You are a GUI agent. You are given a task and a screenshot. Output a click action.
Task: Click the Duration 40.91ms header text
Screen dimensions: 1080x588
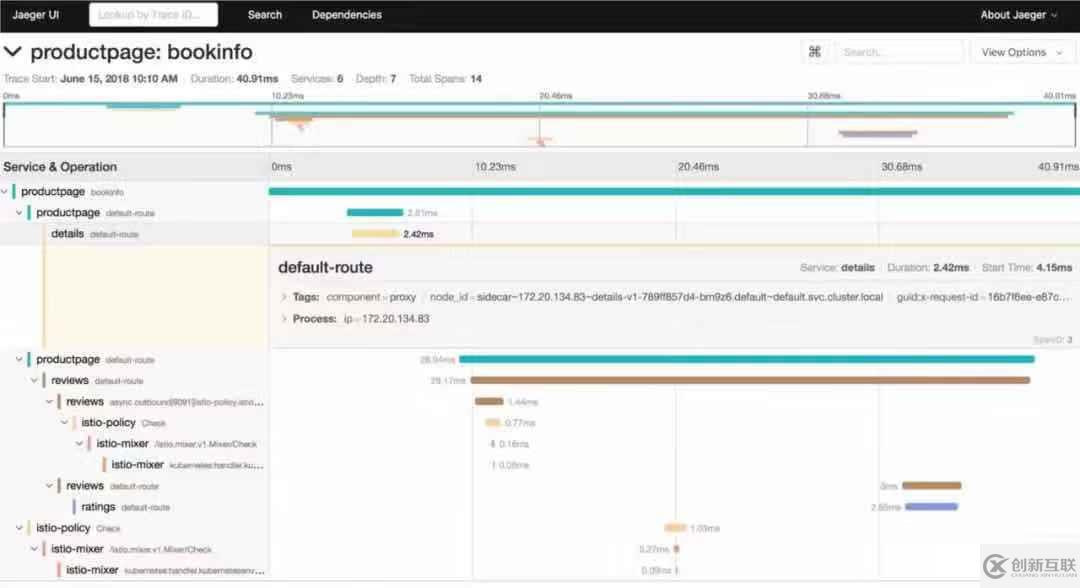234,78
